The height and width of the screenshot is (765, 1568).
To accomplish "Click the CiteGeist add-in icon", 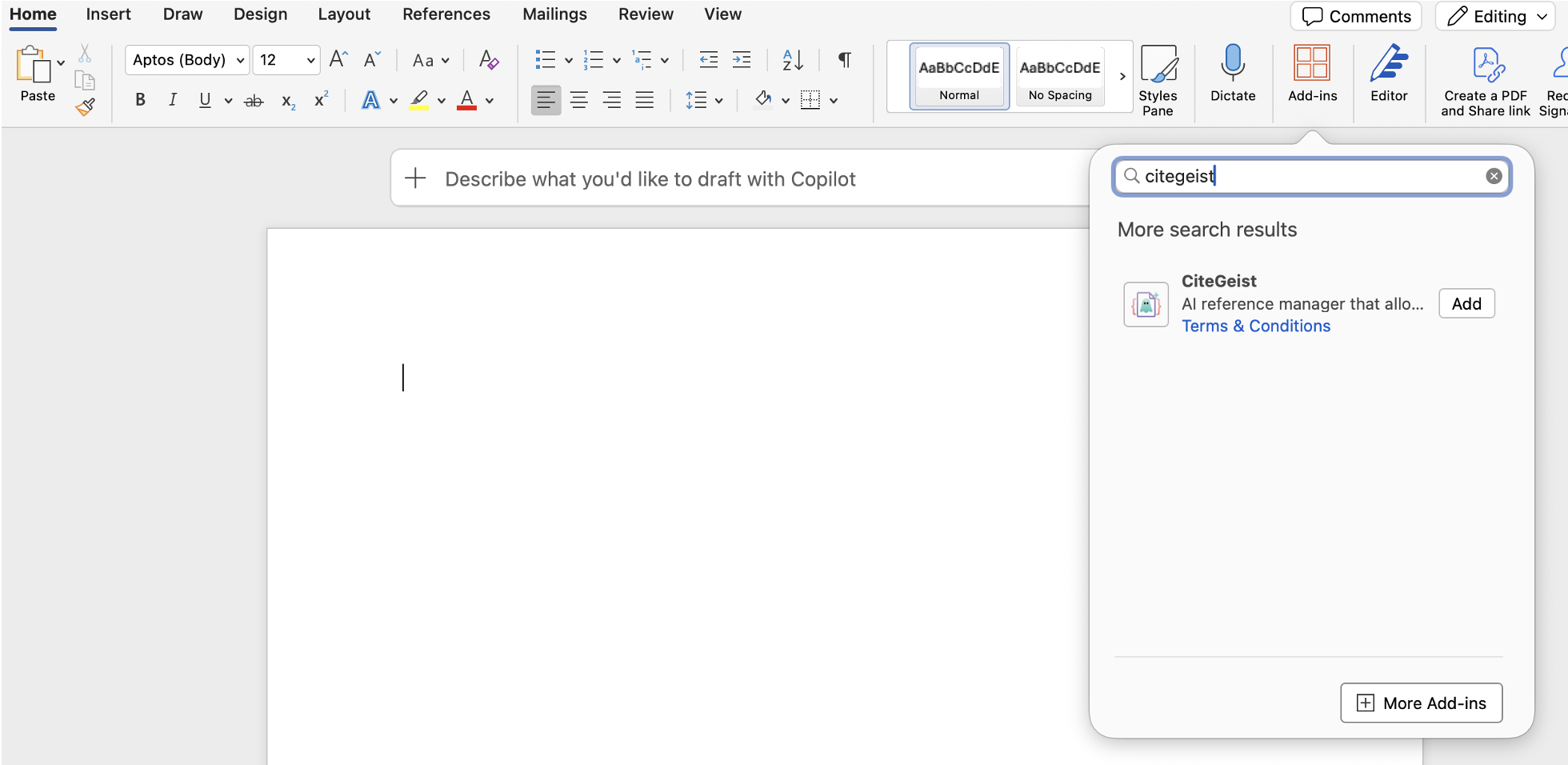I will [1146, 304].
